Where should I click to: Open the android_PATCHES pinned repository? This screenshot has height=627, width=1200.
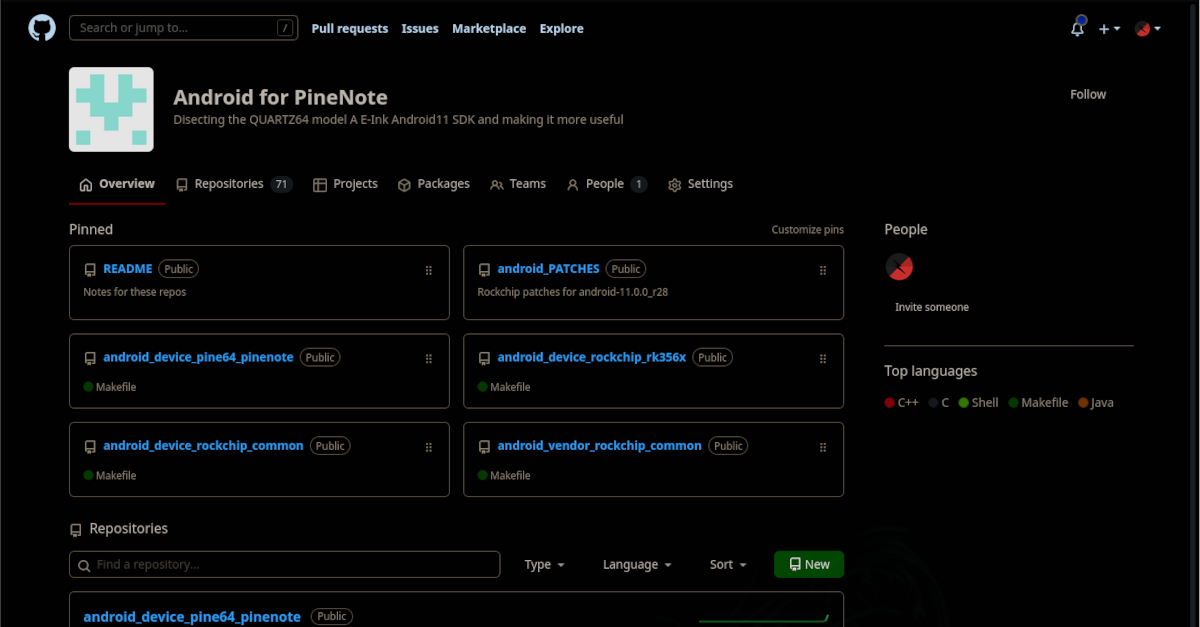pyautogui.click(x=548, y=269)
